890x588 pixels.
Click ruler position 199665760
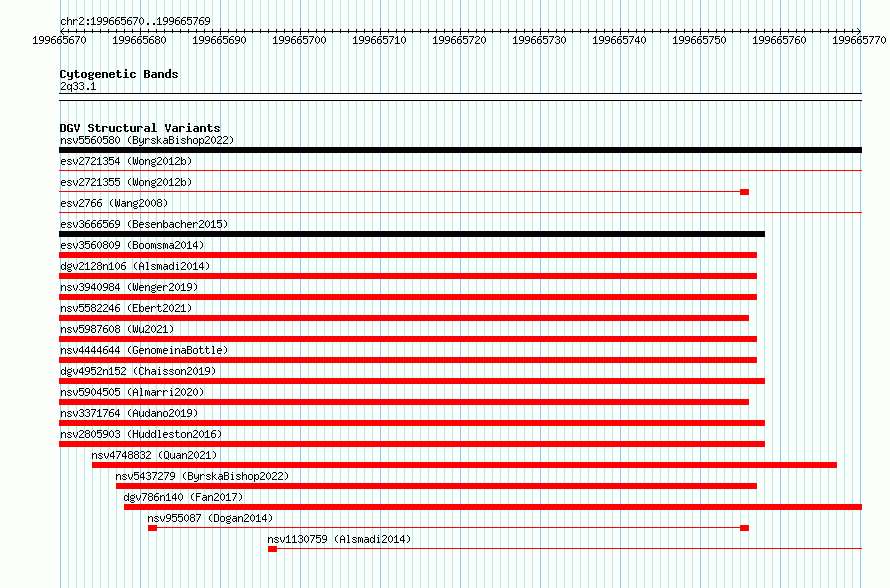[x=780, y=40]
